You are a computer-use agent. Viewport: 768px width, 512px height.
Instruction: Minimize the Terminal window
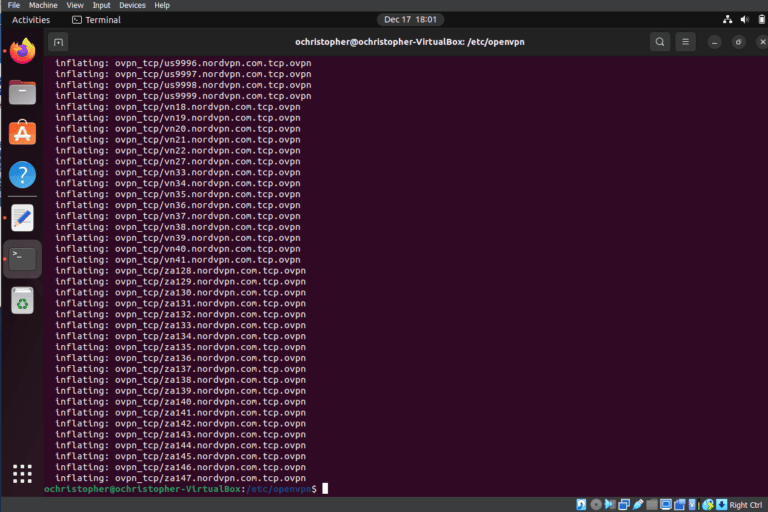(x=715, y=42)
